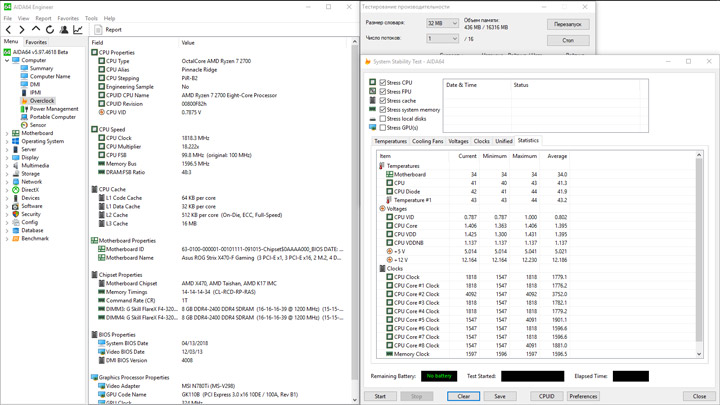Open the dictionary size 32 MB dropdown
This screenshot has height=405, width=720.
[x=442, y=23]
